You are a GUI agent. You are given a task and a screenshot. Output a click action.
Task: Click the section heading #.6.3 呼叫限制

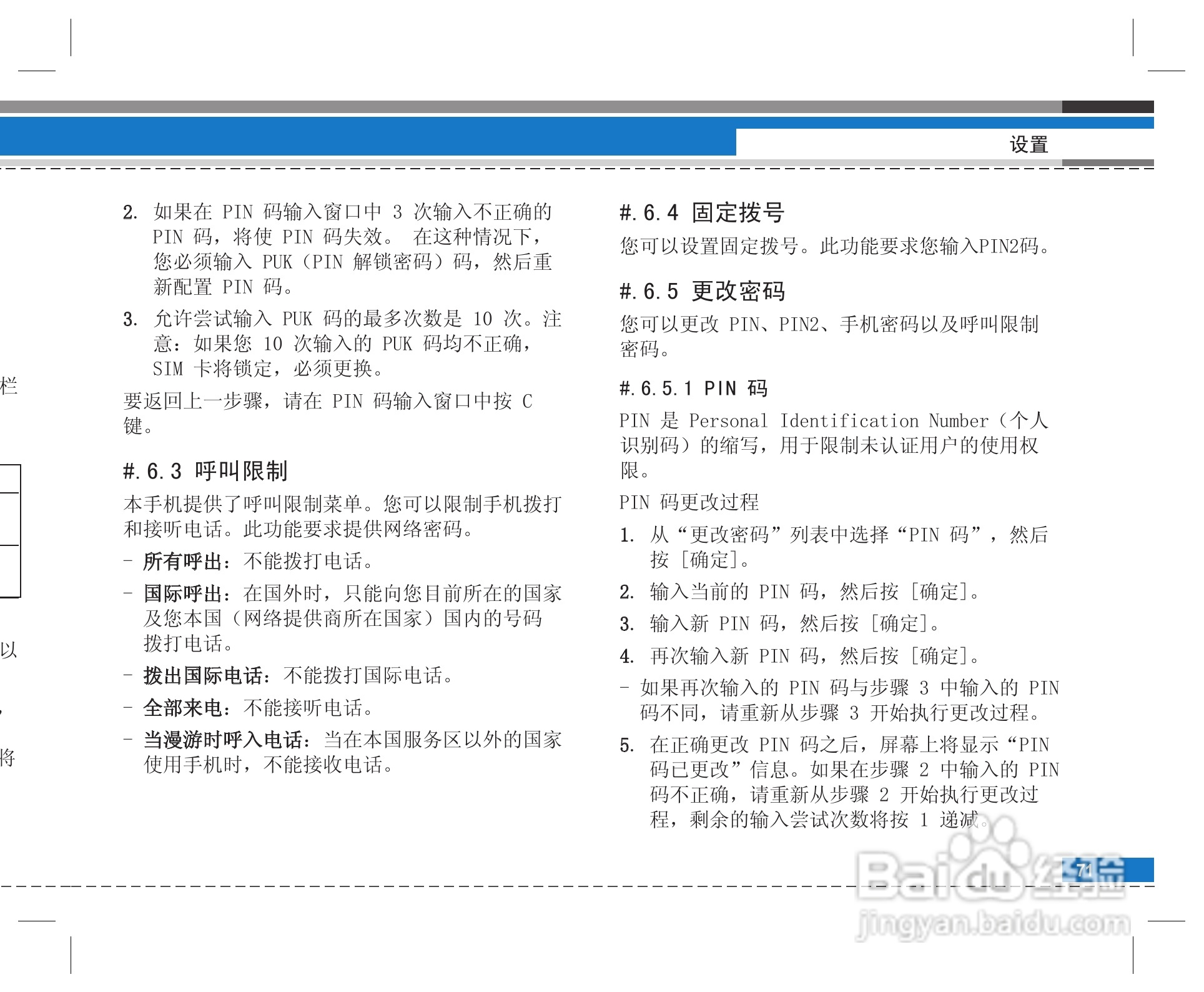tap(205, 471)
